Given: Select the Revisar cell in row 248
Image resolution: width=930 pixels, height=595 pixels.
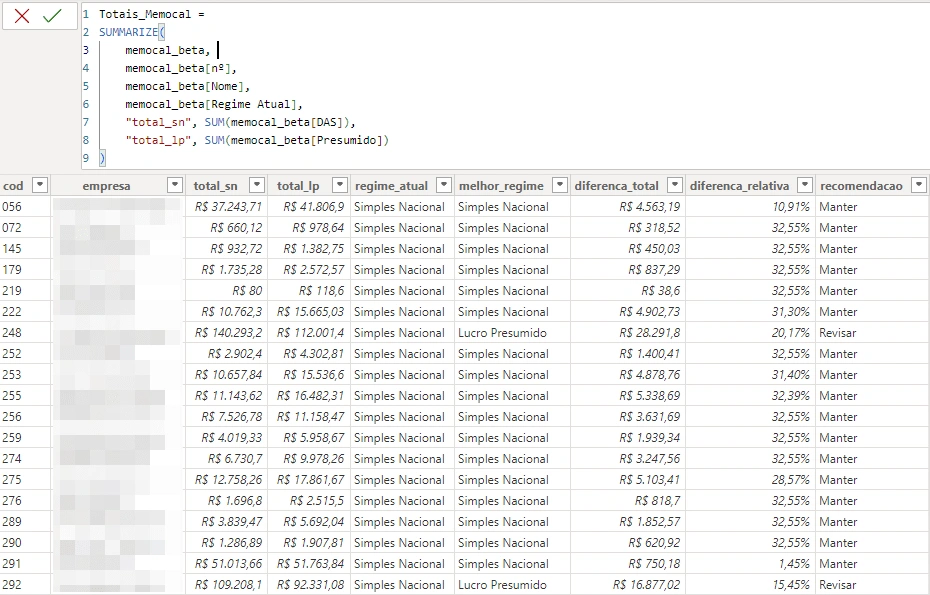Looking at the screenshot, I should [x=839, y=333].
